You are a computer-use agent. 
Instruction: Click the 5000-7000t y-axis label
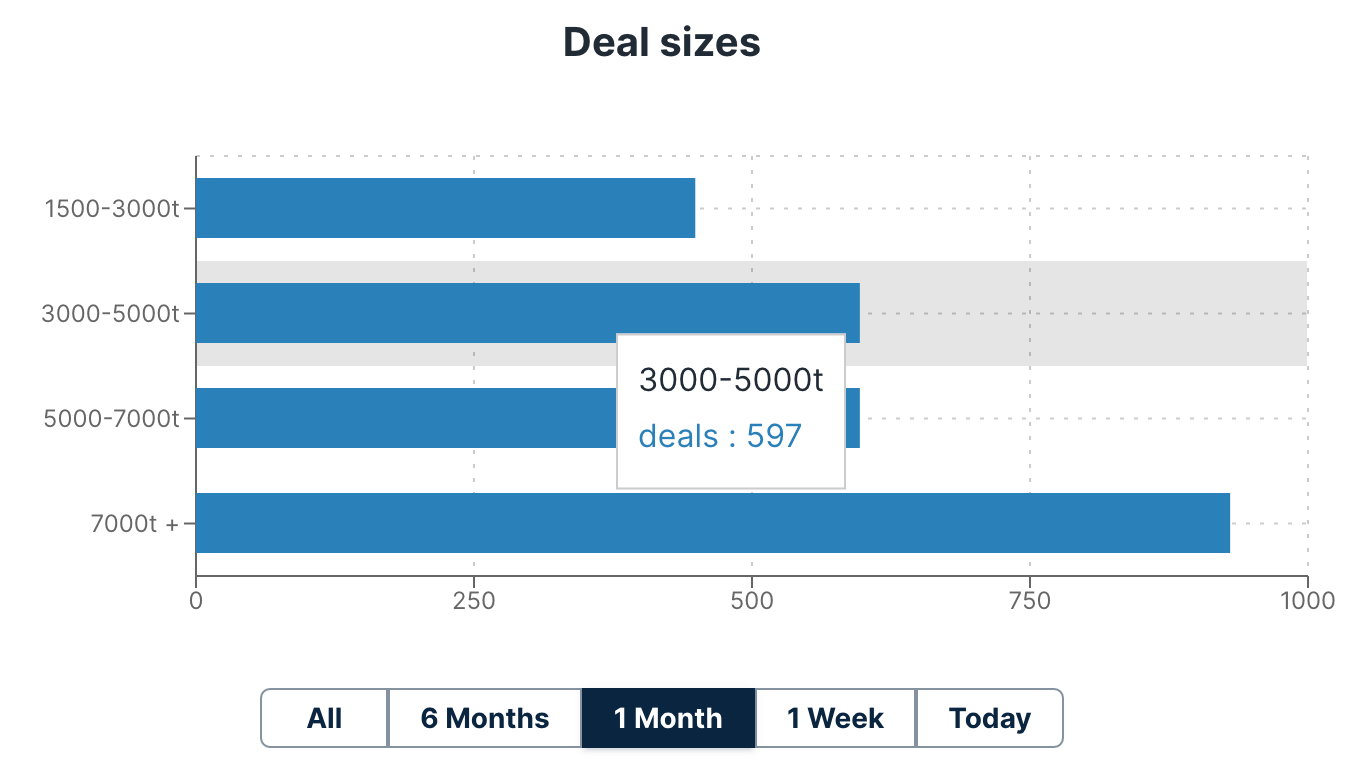click(111, 419)
